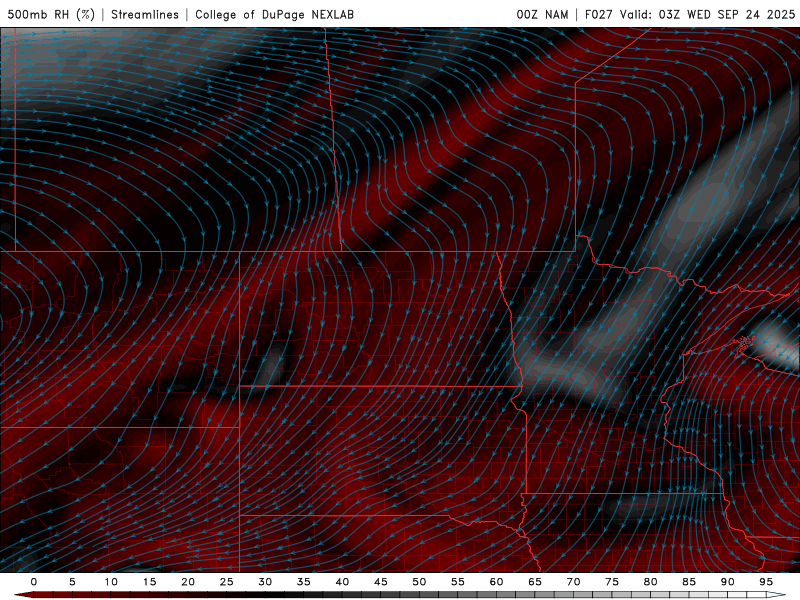Click the '25' color bar label
Viewport: 800px width, 600px height.
(227, 582)
